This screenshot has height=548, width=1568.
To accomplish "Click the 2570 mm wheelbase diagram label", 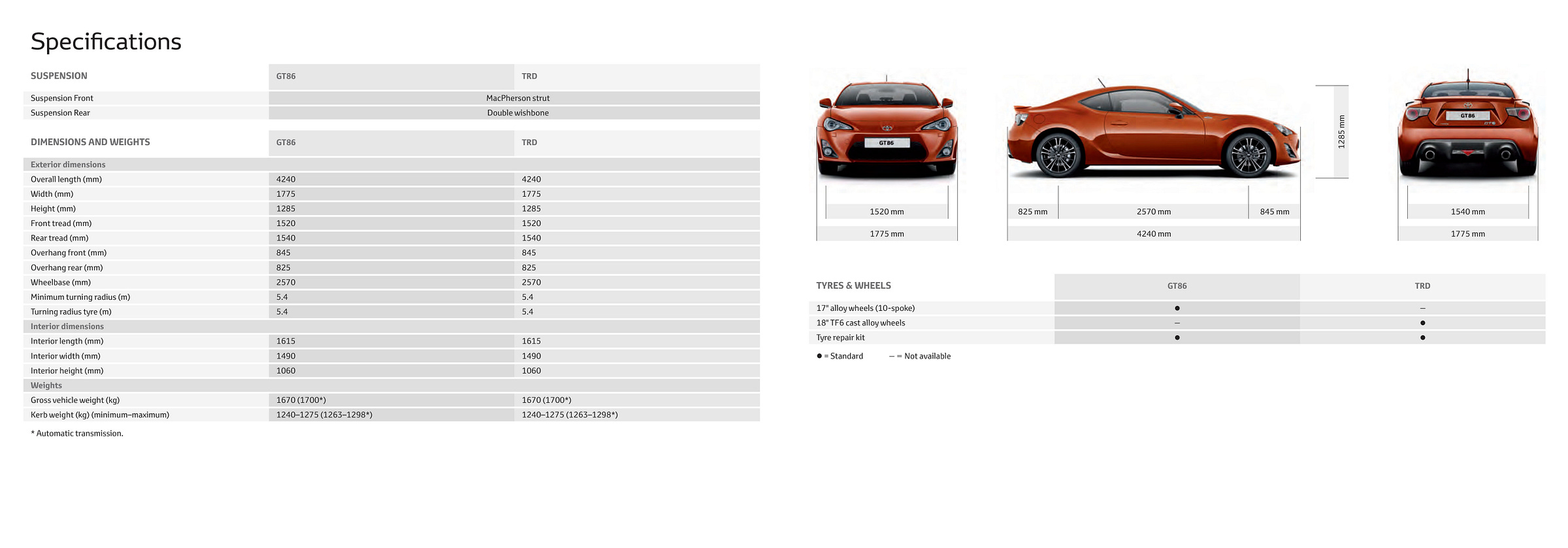I will pos(1154,212).
